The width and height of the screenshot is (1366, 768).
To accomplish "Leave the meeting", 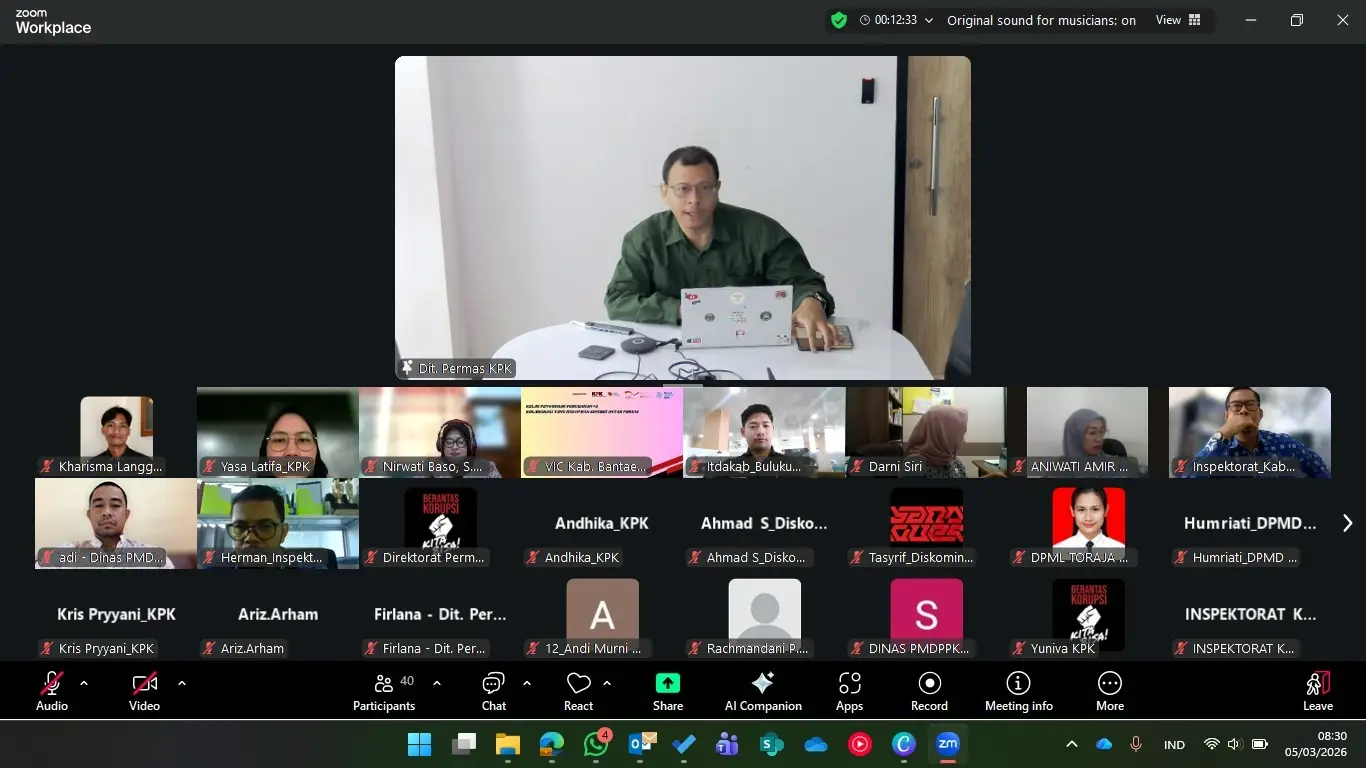I will (x=1317, y=691).
